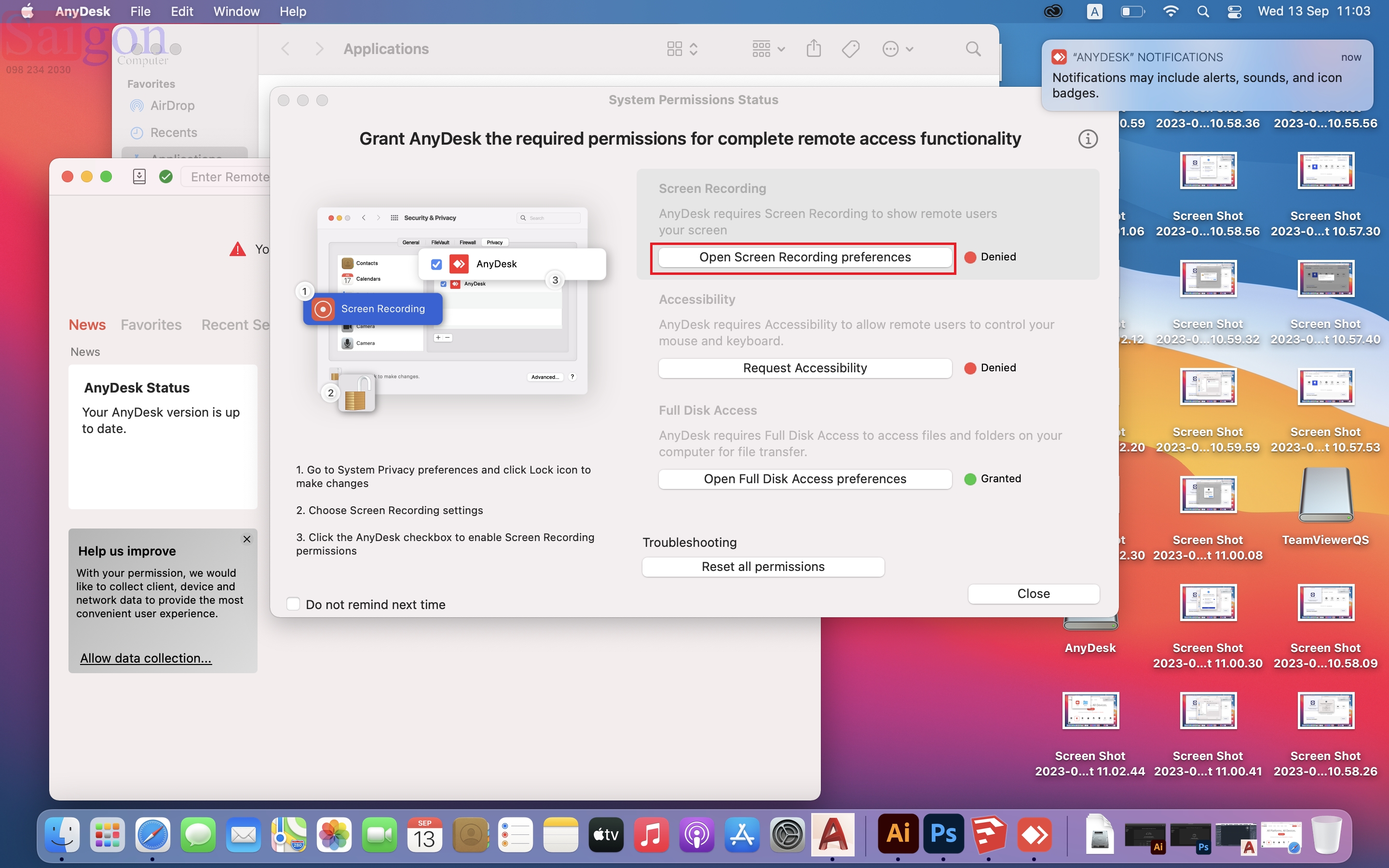The width and height of the screenshot is (1389, 868).
Task: Click Open Full Disk Access preferences
Action: click(804, 479)
